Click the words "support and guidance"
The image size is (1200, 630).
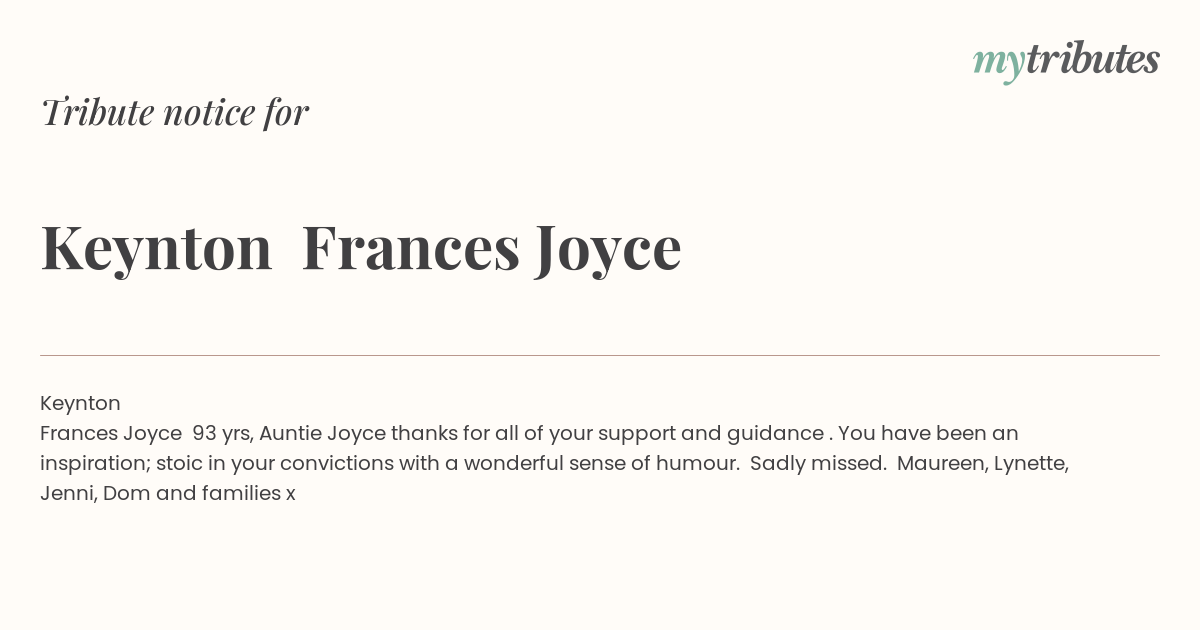point(711,434)
